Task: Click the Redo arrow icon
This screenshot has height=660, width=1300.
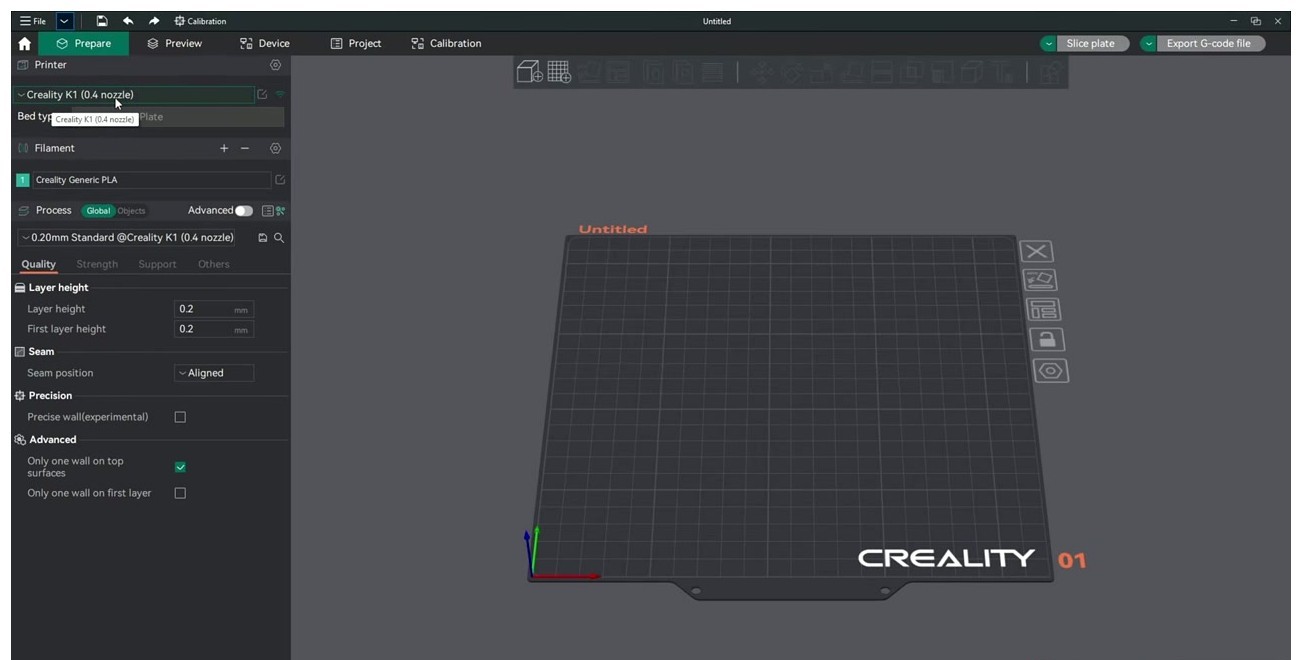Action: pos(154,21)
